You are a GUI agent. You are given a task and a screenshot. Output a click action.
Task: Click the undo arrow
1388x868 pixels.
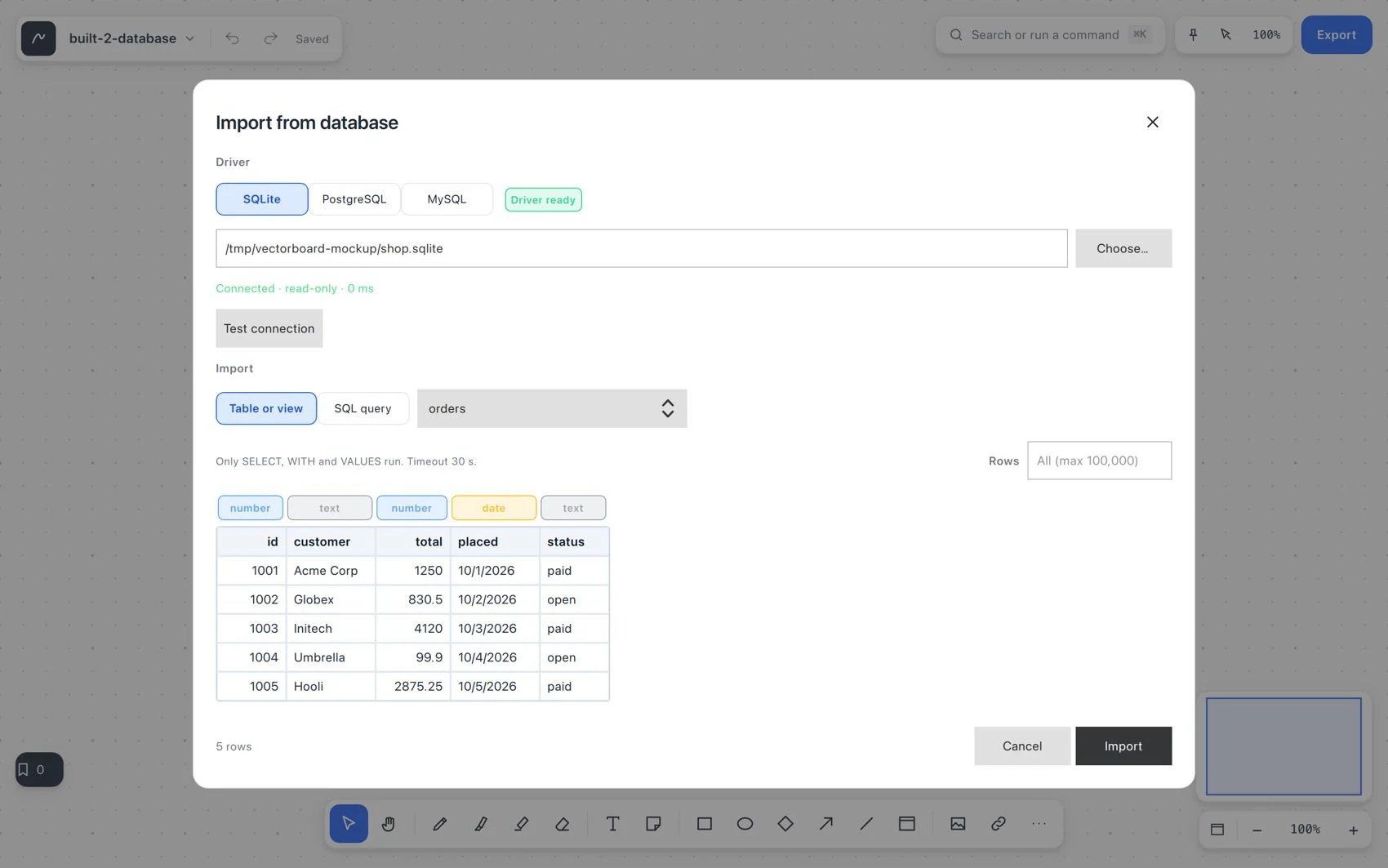pyautogui.click(x=233, y=38)
